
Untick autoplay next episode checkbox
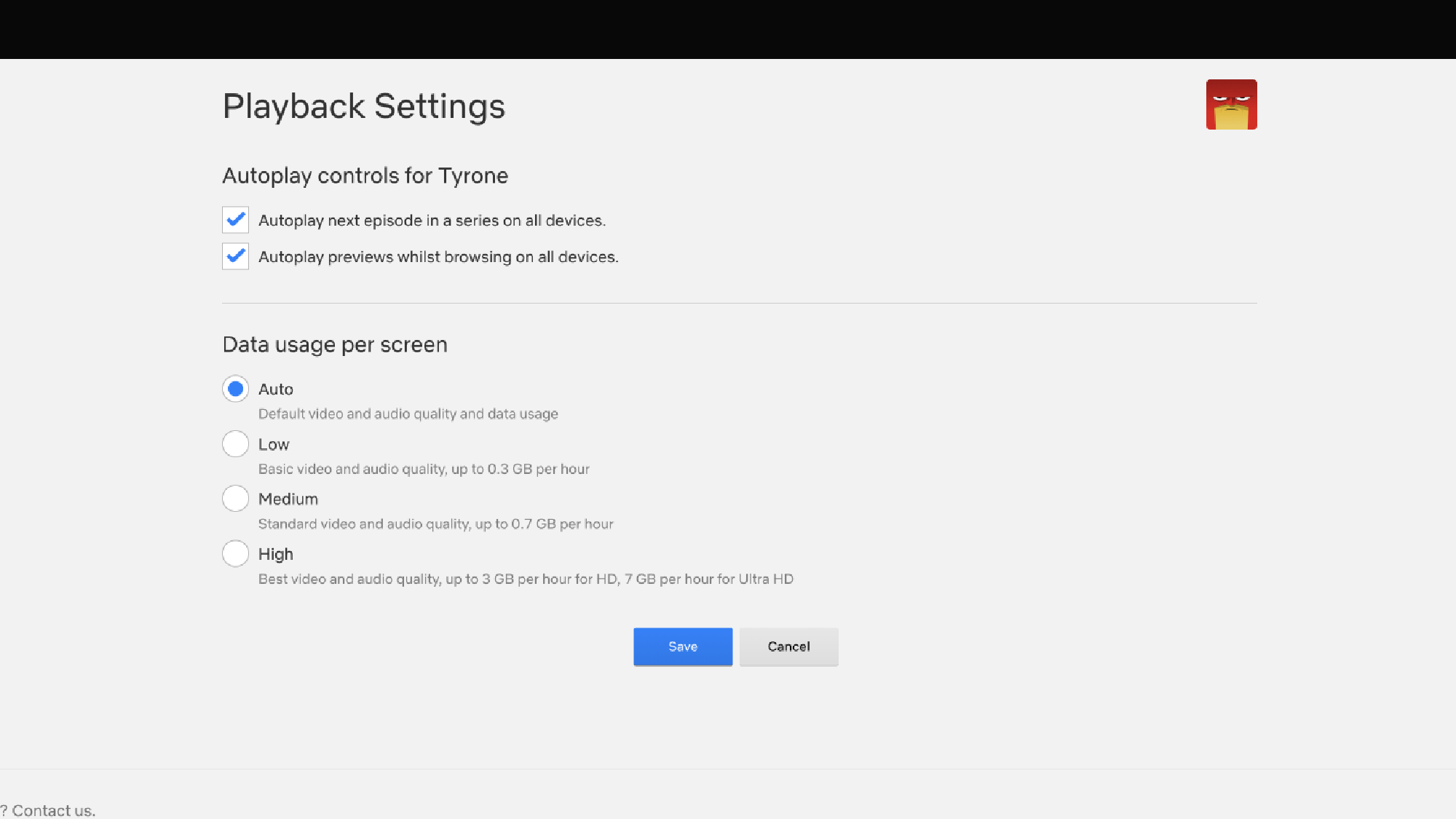[235, 220]
